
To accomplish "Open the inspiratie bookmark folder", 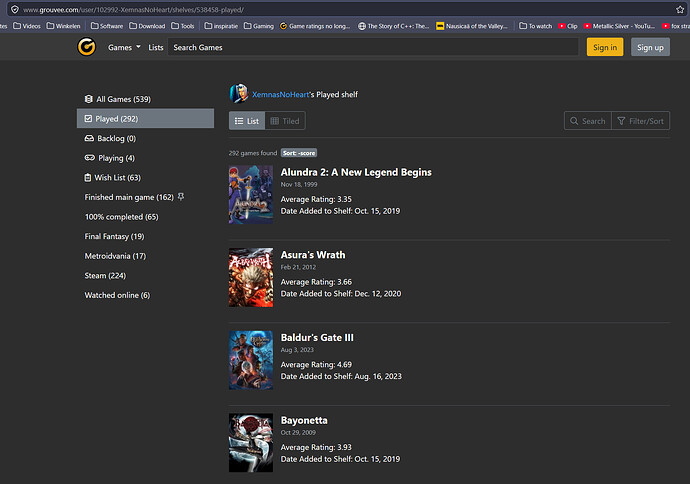I will pyautogui.click(x=221, y=26).
